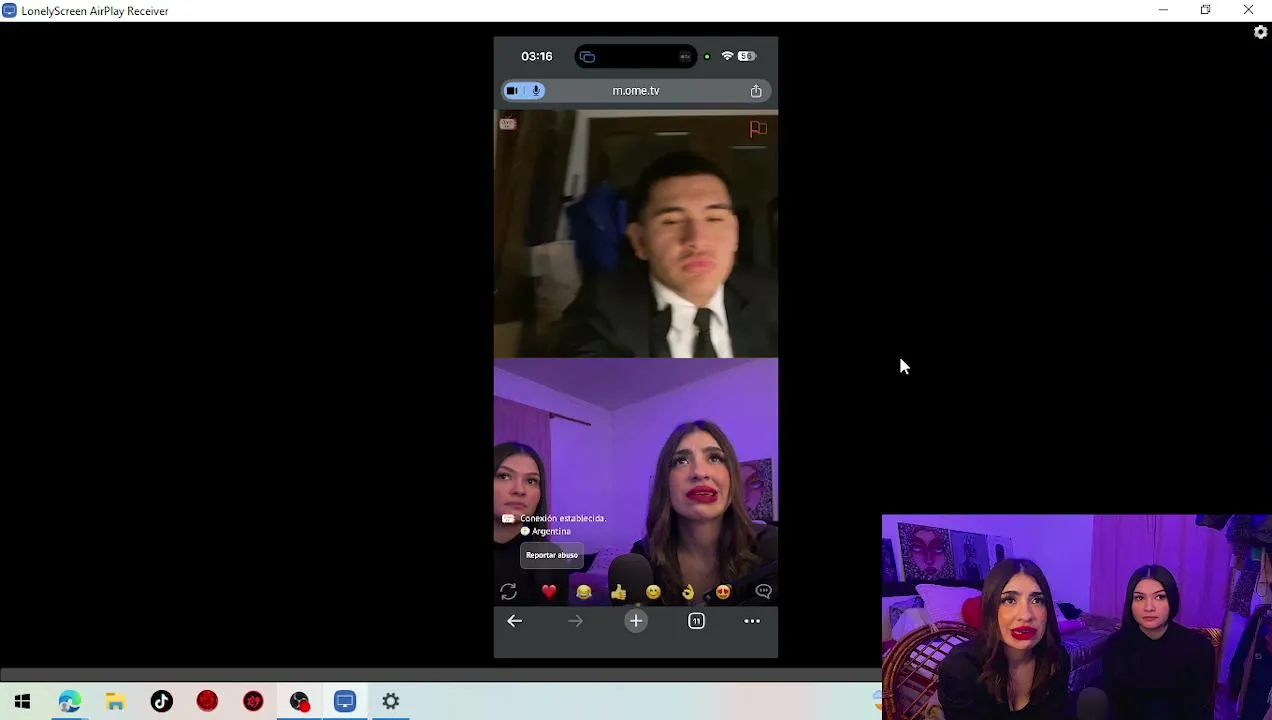Click the Reportar abuso button

pos(552,555)
